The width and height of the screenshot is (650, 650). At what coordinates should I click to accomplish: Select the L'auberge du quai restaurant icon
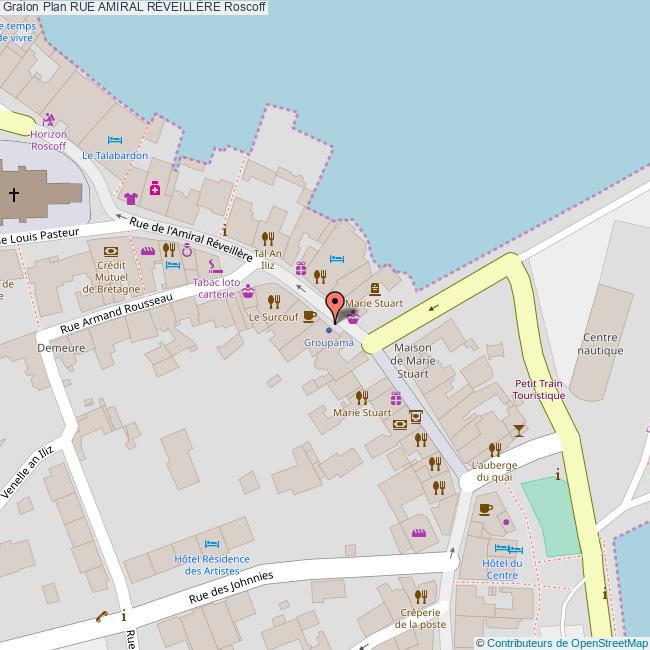tap(494, 450)
